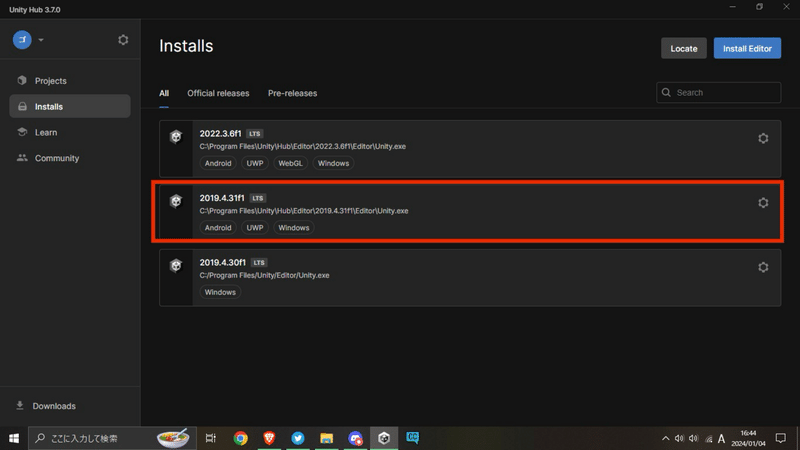Image resolution: width=800 pixels, height=450 pixels.
Task: Open Unity Hub preferences gear
Action: point(123,40)
